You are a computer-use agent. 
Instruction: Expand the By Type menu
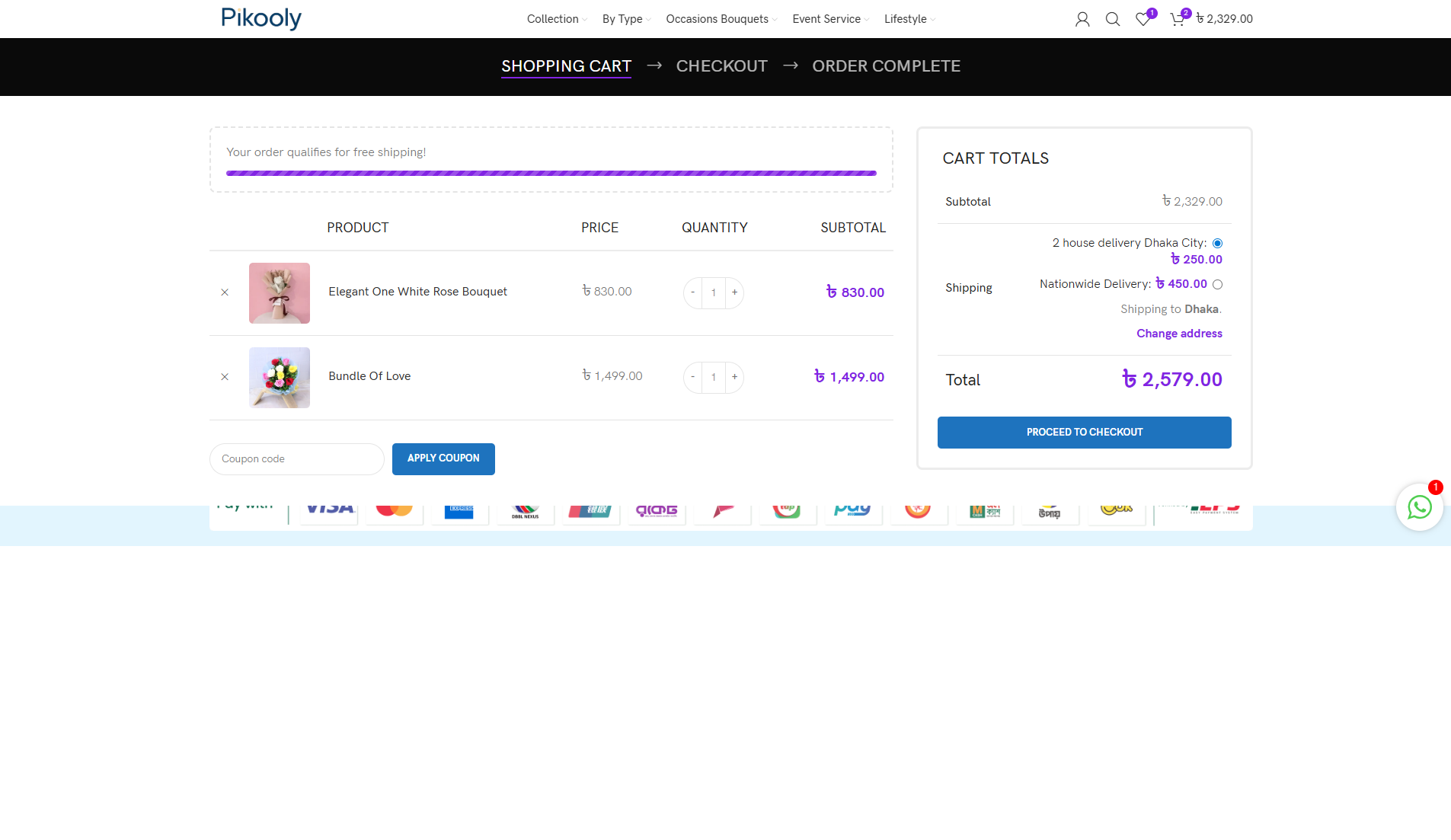626,19
